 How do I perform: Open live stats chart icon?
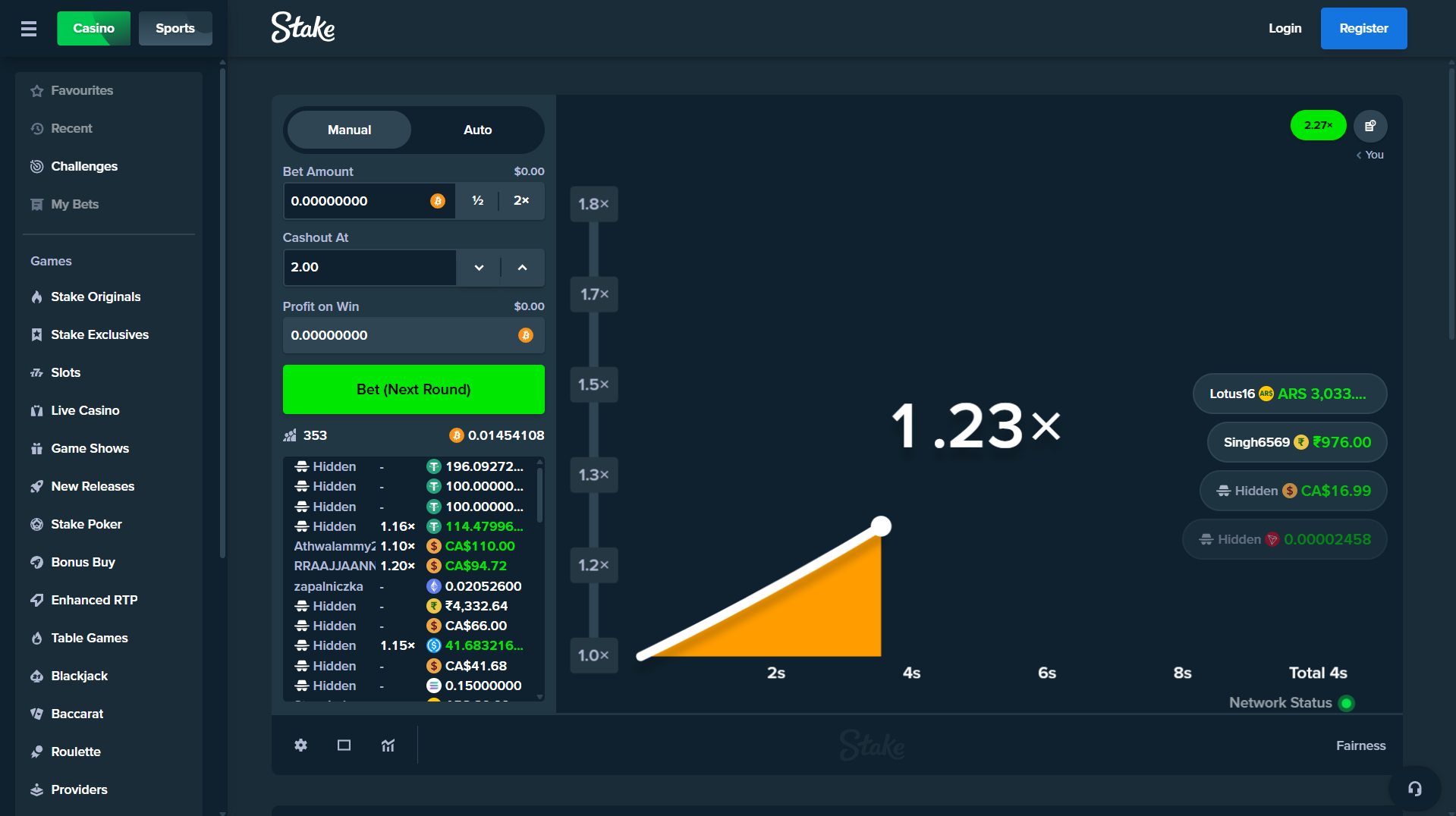[x=388, y=745]
